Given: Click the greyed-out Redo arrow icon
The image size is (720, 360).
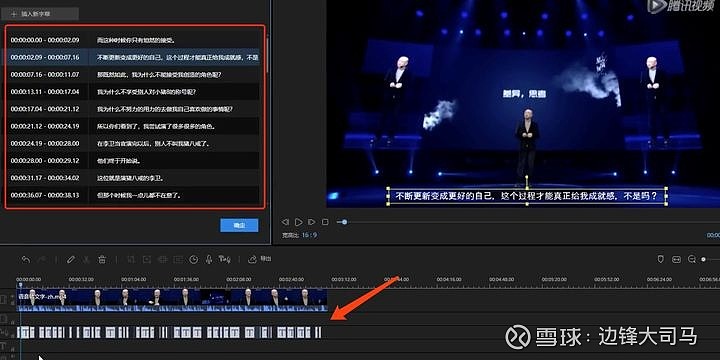Looking at the screenshot, I should pos(41,259).
